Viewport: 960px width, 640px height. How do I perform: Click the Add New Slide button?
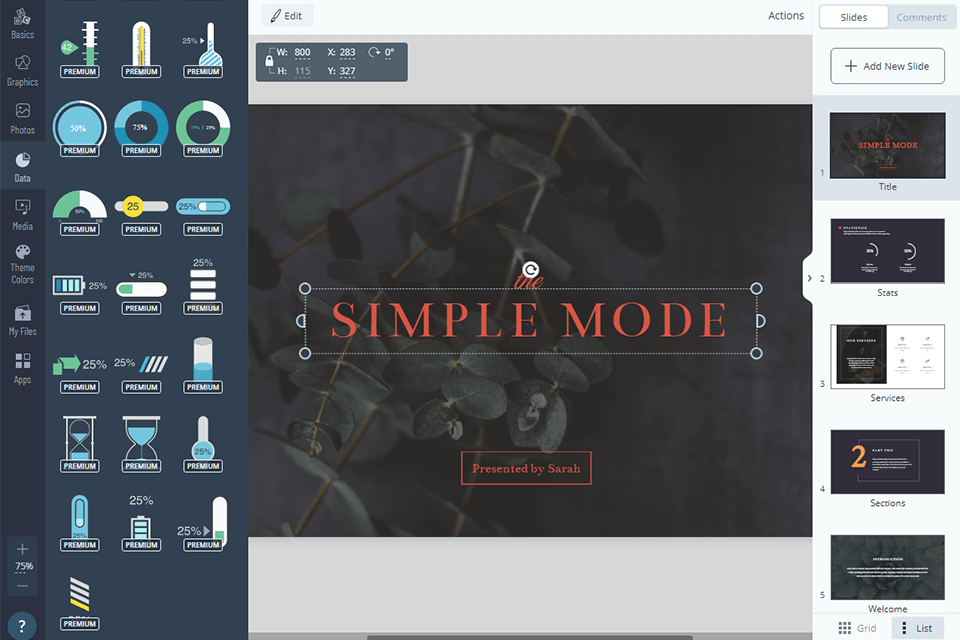coord(887,66)
